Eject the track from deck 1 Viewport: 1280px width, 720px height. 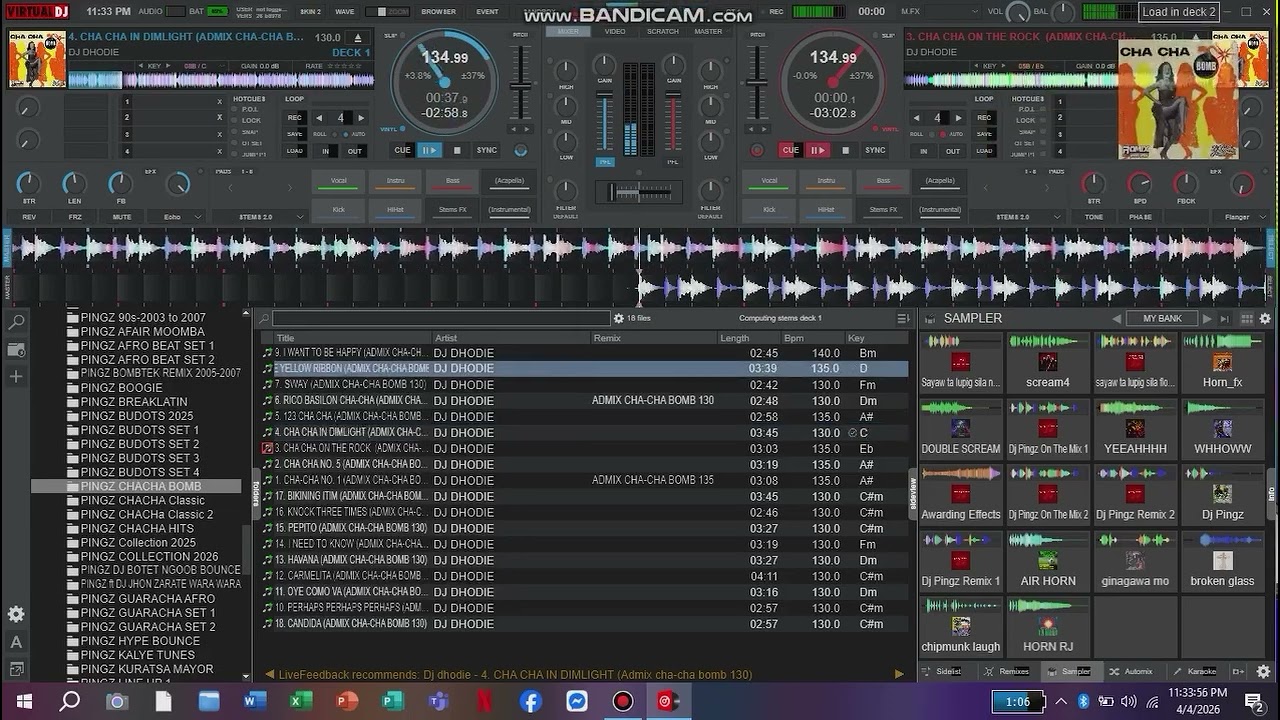359,38
